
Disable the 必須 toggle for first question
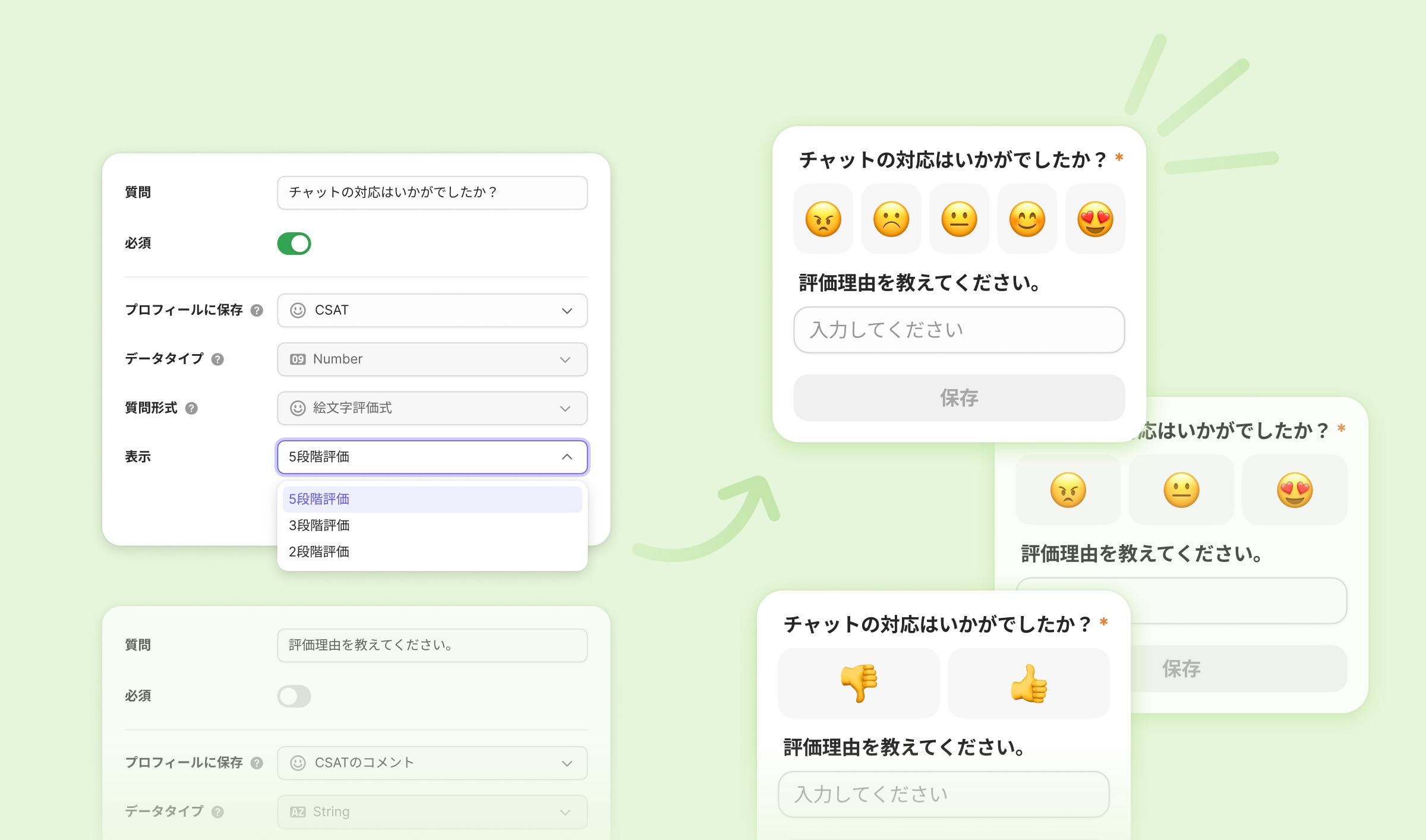pyautogui.click(x=294, y=244)
